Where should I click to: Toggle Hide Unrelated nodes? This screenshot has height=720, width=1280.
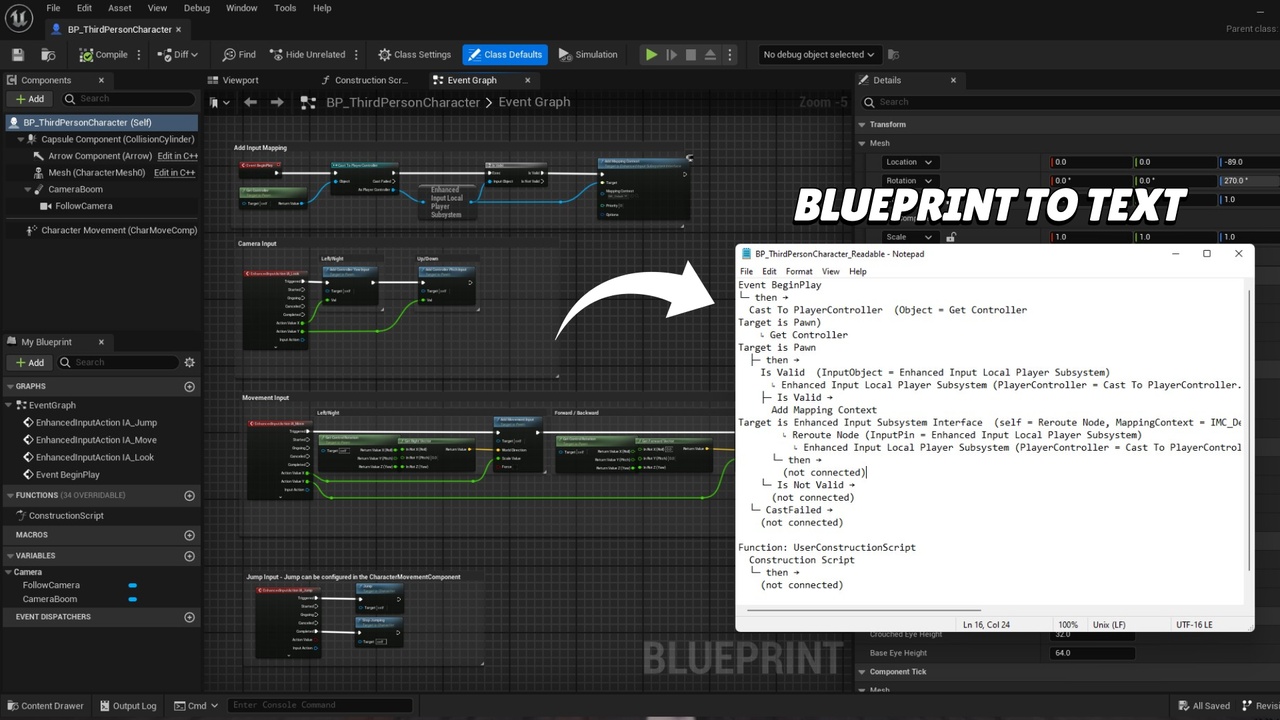pyautogui.click(x=307, y=55)
